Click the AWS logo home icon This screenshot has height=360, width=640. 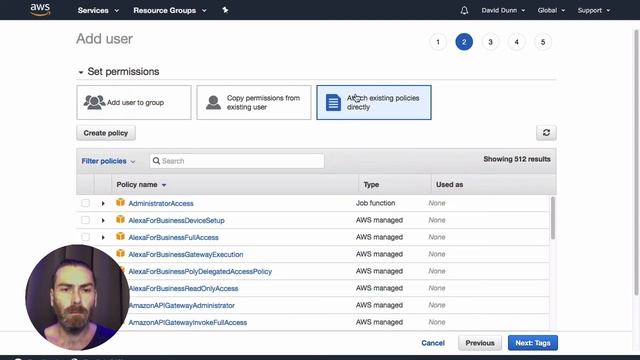pos(40,9)
